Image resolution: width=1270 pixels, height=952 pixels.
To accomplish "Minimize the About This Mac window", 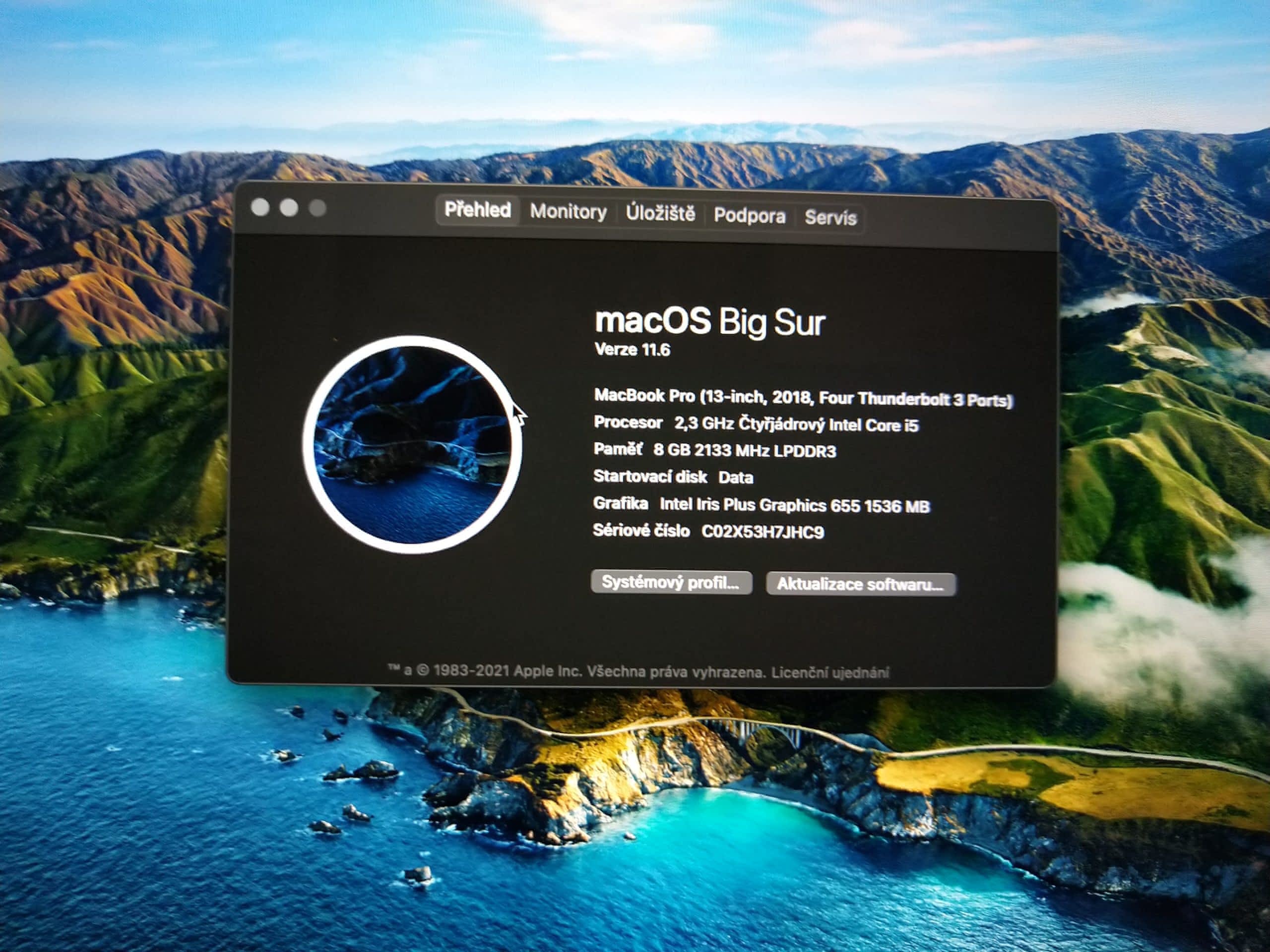I will (289, 208).
